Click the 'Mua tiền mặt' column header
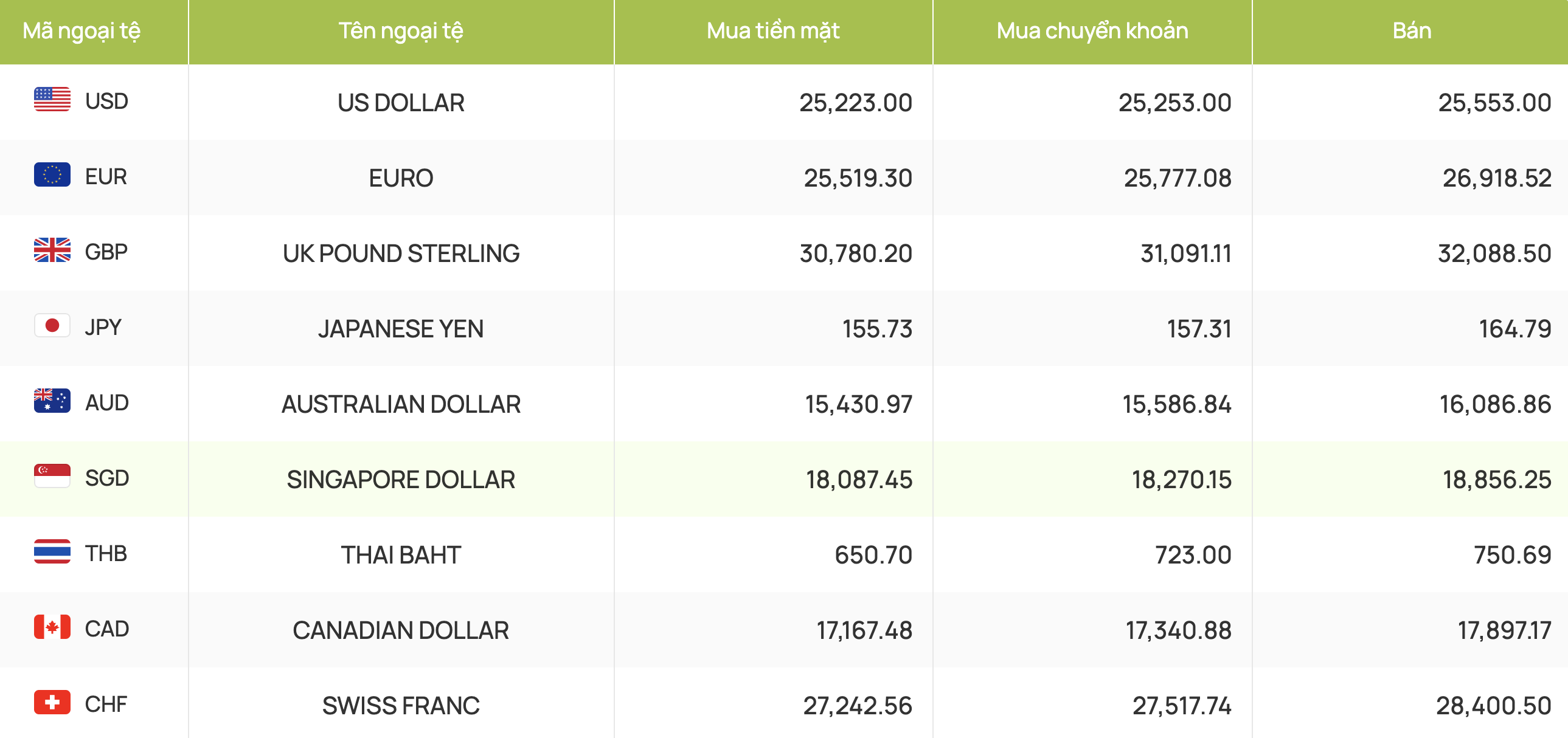The height and width of the screenshot is (738, 1568). point(772,31)
